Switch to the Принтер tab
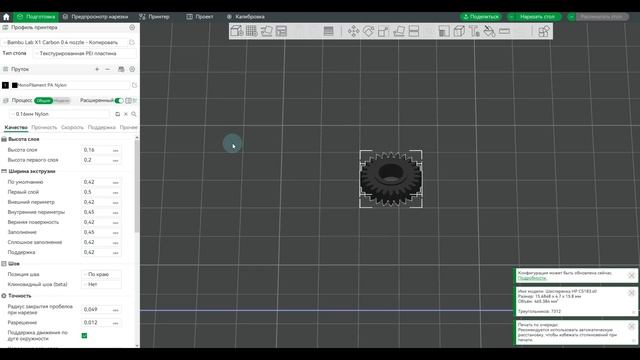Screen dimensions: 640x360 click(154, 17)
